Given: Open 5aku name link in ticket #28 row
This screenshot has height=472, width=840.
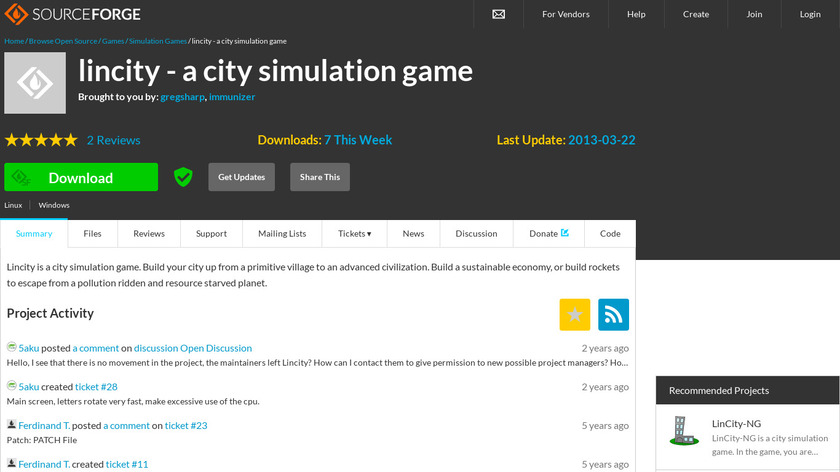Looking at the screenshot, I should click(29, 387).
